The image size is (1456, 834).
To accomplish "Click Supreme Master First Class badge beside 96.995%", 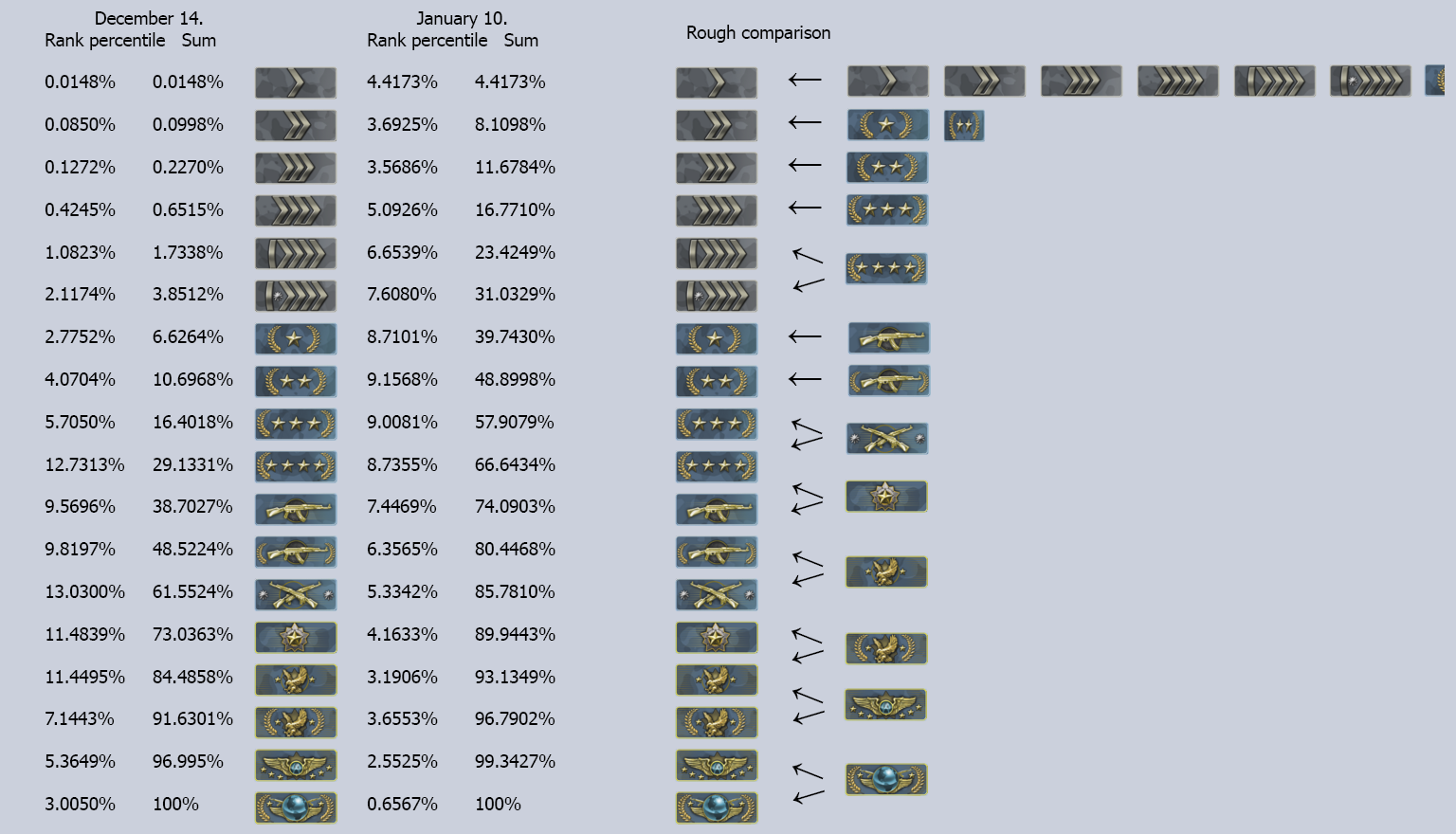I will 296,765.
